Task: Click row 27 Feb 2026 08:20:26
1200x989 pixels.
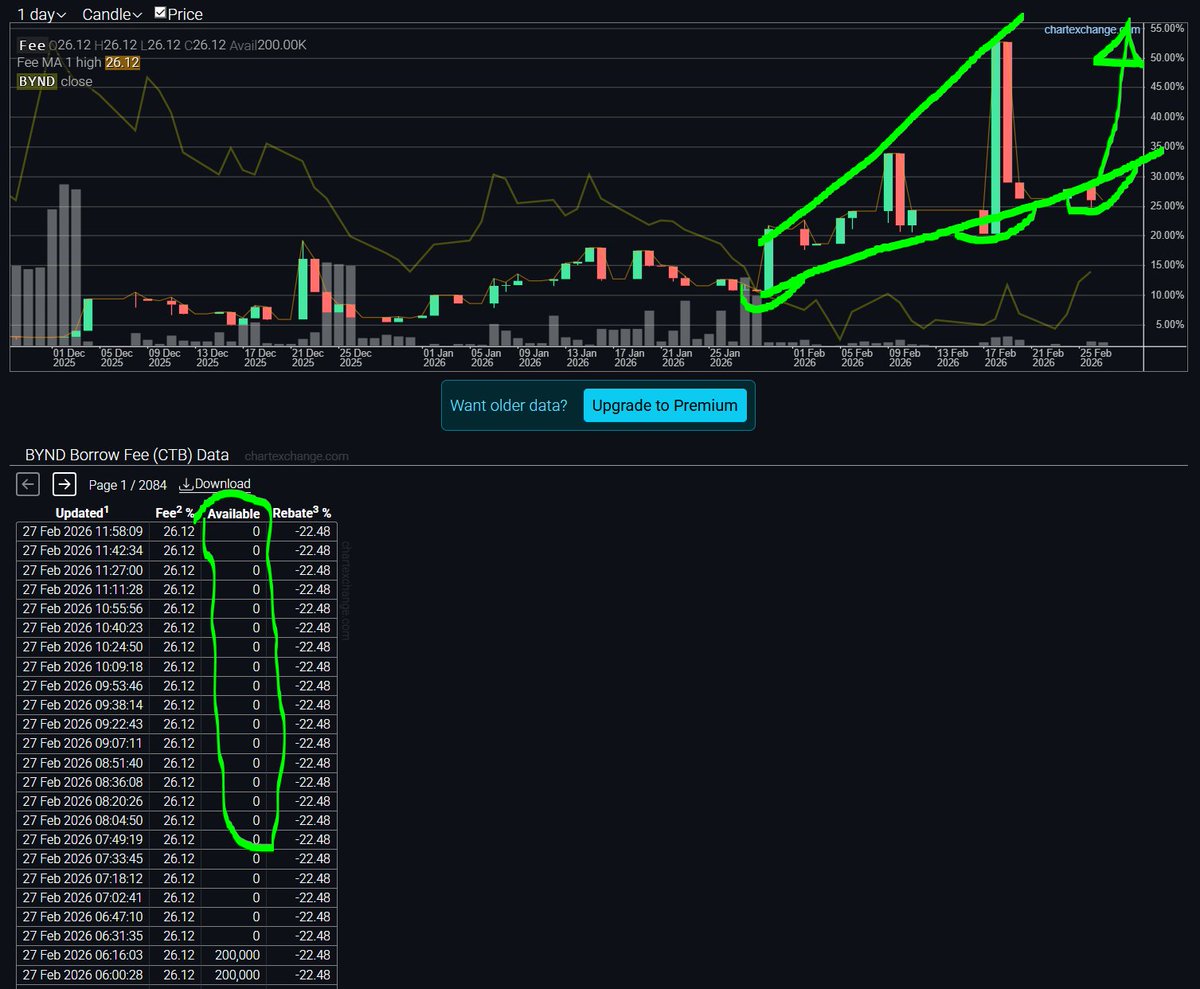Action: 177,801
